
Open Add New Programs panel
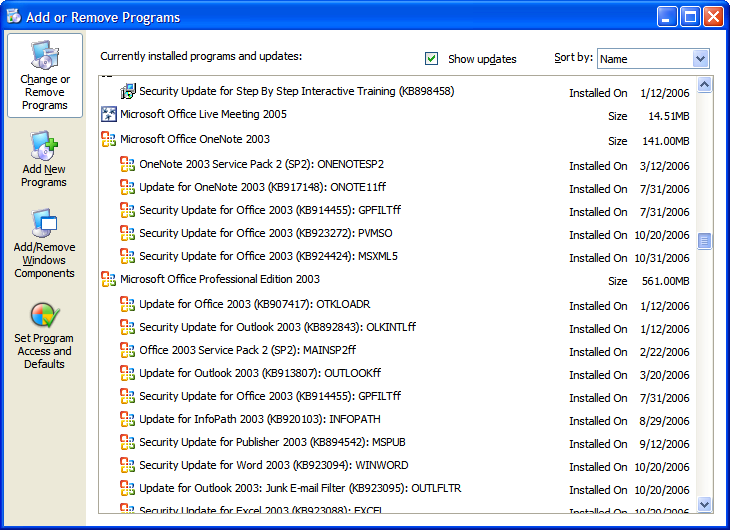coord(44,159)
